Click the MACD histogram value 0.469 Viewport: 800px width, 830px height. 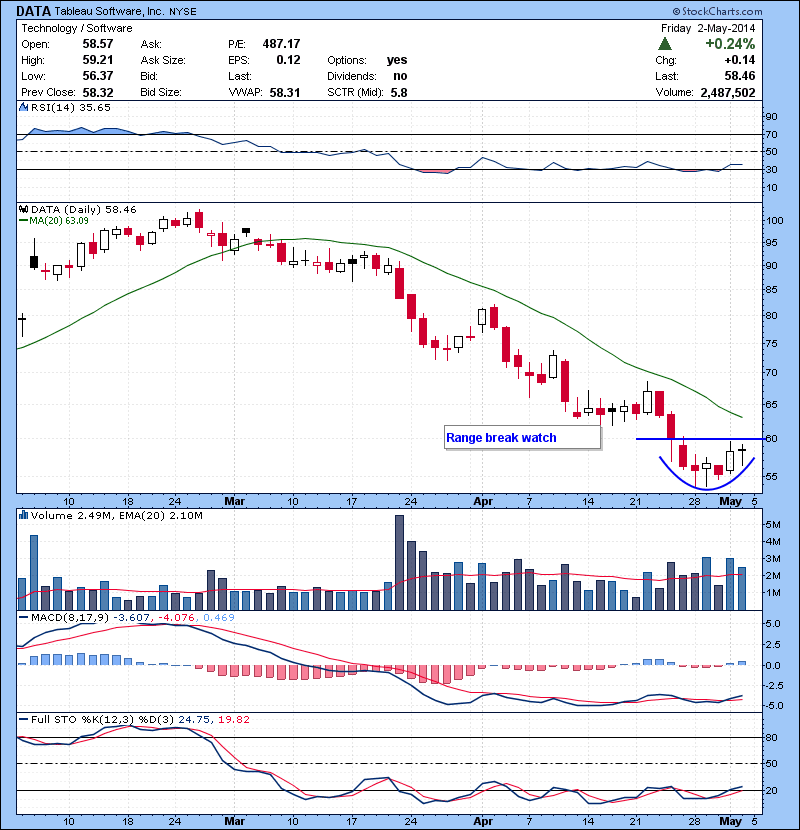(219, 617)
